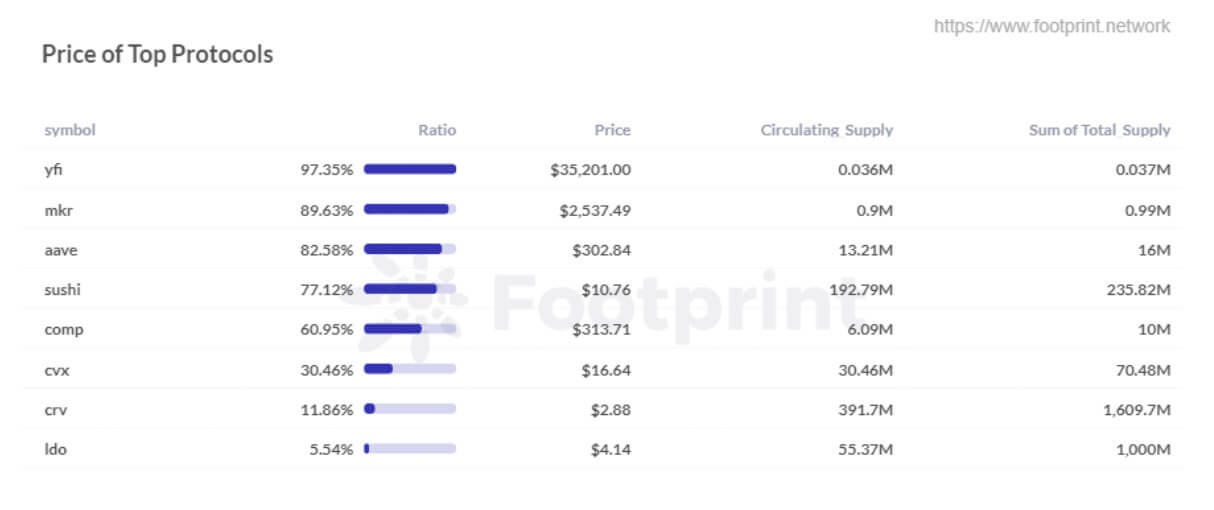Image resolution: width=1214 pixels, height=510 pixels.
Task: Select the cvx ratio progress bar
Action: (410, 369)
